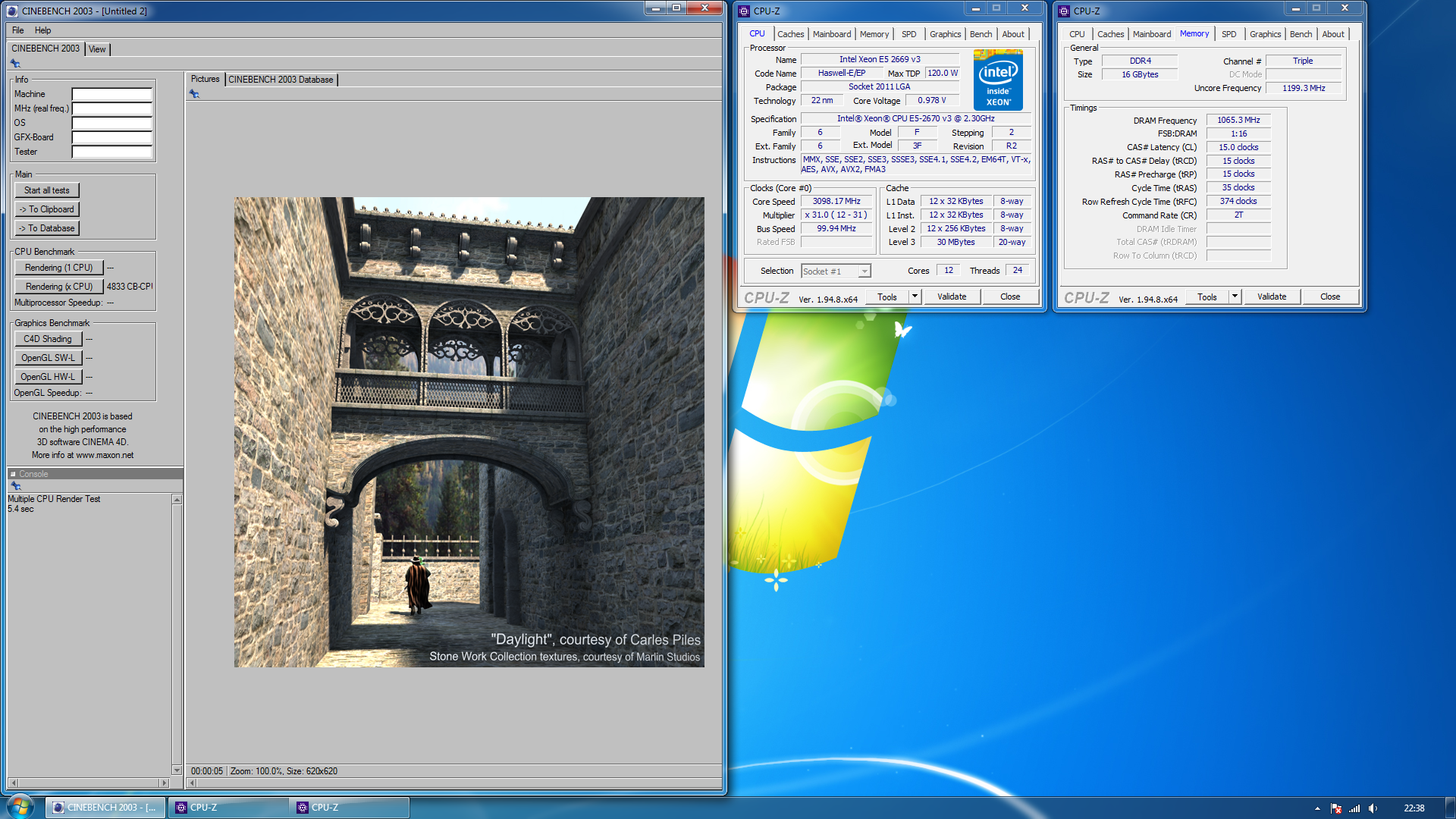Viewport: 1456px width, 819px height.
Task: Open Bench tab in first CPU-Z window
Action: 981,34
